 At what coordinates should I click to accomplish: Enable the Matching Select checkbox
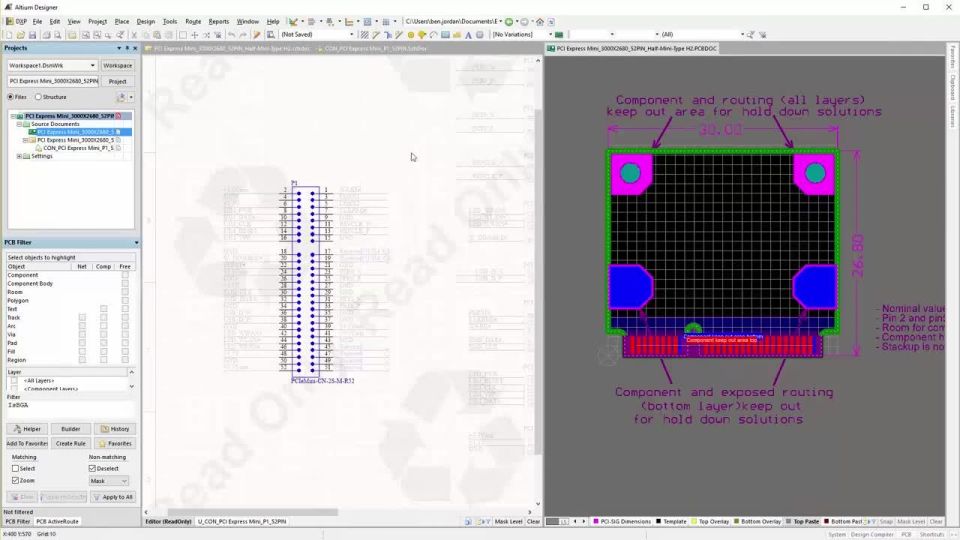point(15,468)
